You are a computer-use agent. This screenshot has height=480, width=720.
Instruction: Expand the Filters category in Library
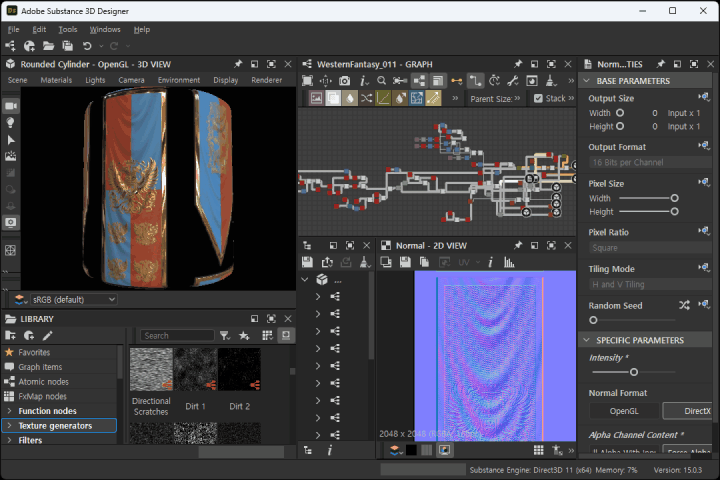click(x=9, y=440)
